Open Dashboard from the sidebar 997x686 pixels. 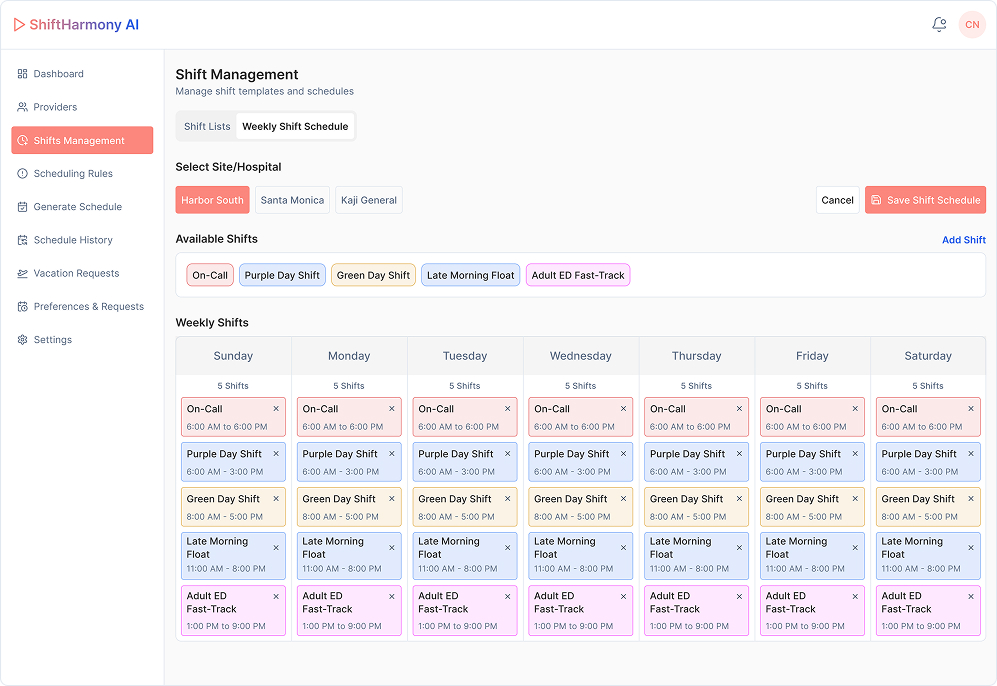(58, 74)
